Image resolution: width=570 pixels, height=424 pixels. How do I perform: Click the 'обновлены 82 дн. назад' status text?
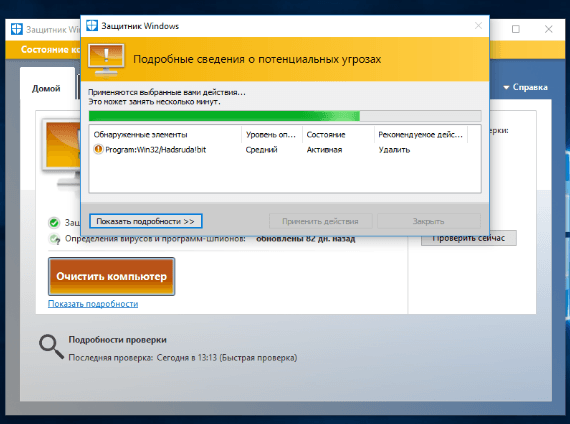click(306, 239)
